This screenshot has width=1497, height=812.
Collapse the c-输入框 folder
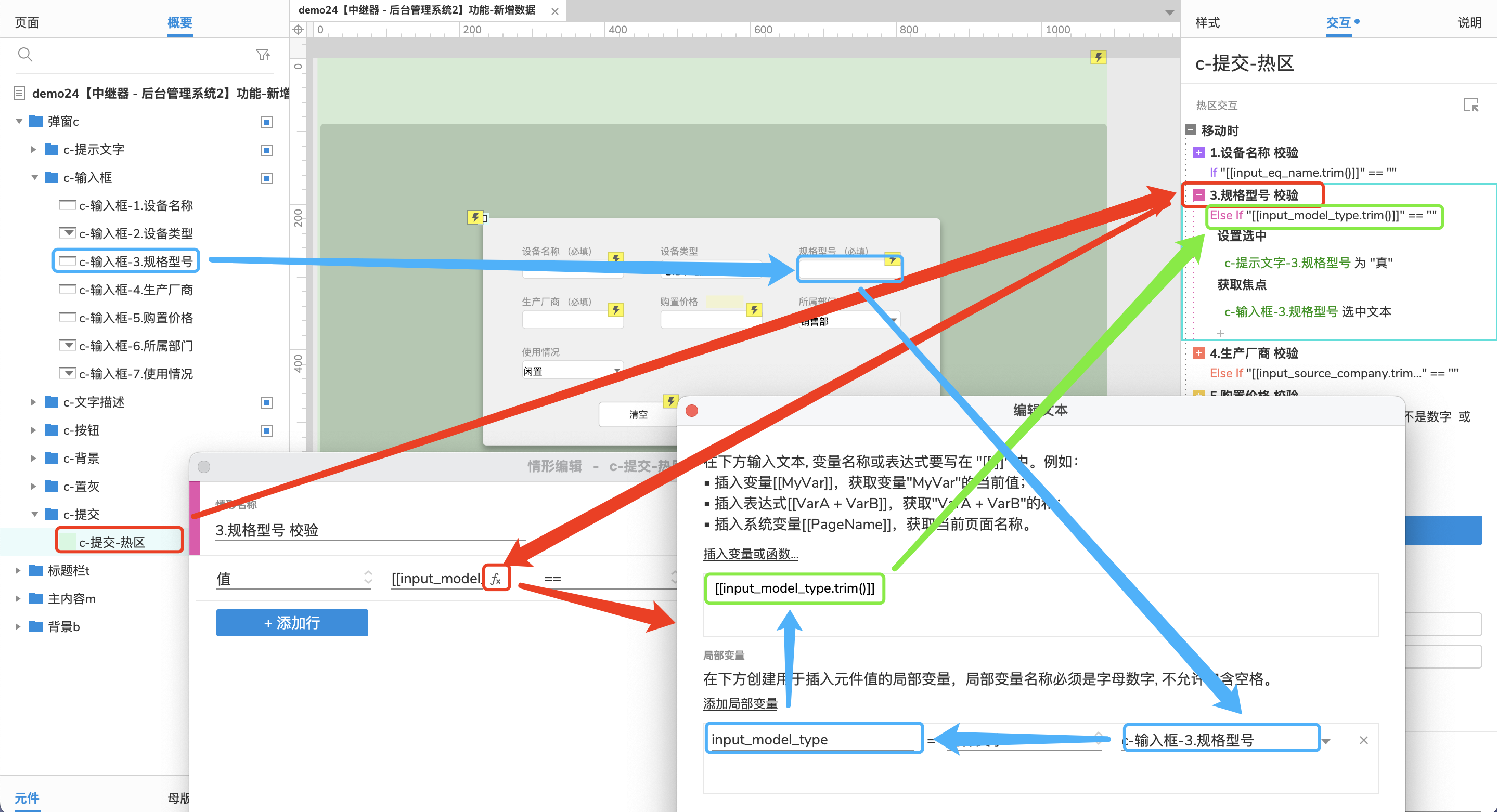tap(34, 178)
